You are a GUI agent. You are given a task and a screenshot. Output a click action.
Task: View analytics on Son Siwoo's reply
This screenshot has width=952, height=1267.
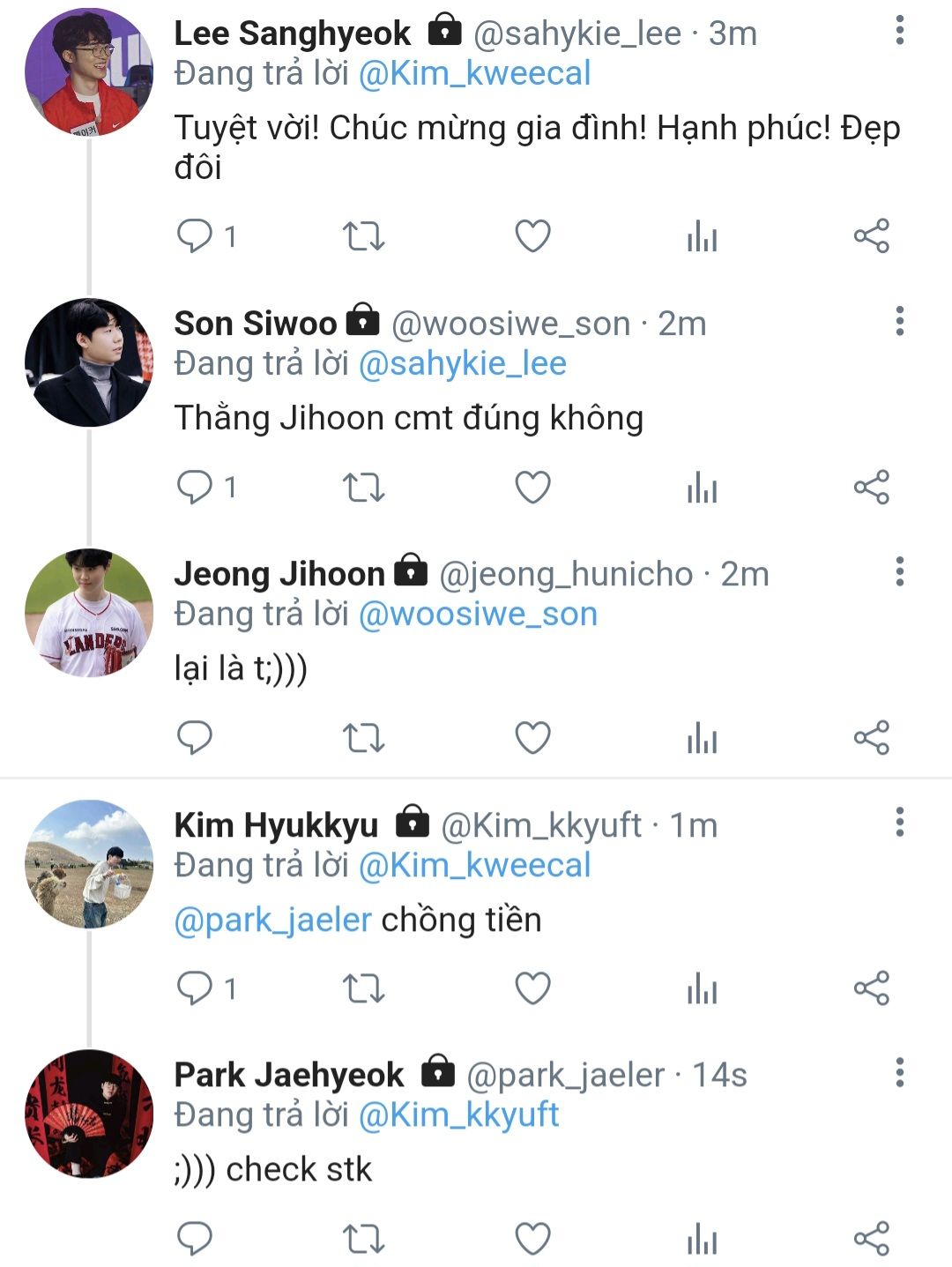[702, 487]
